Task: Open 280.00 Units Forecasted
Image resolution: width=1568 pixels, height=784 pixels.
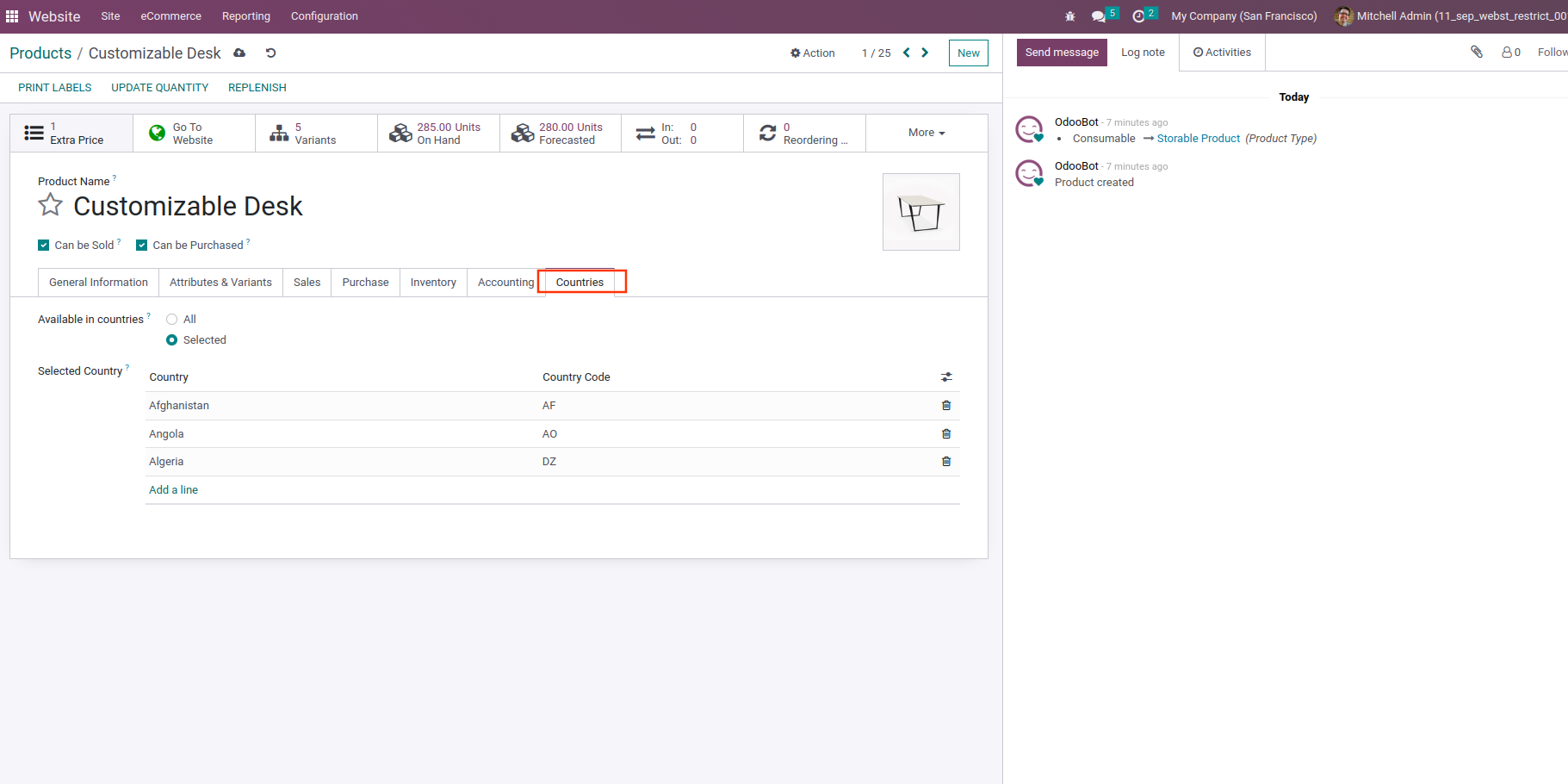Action: (x=561, y=134)
